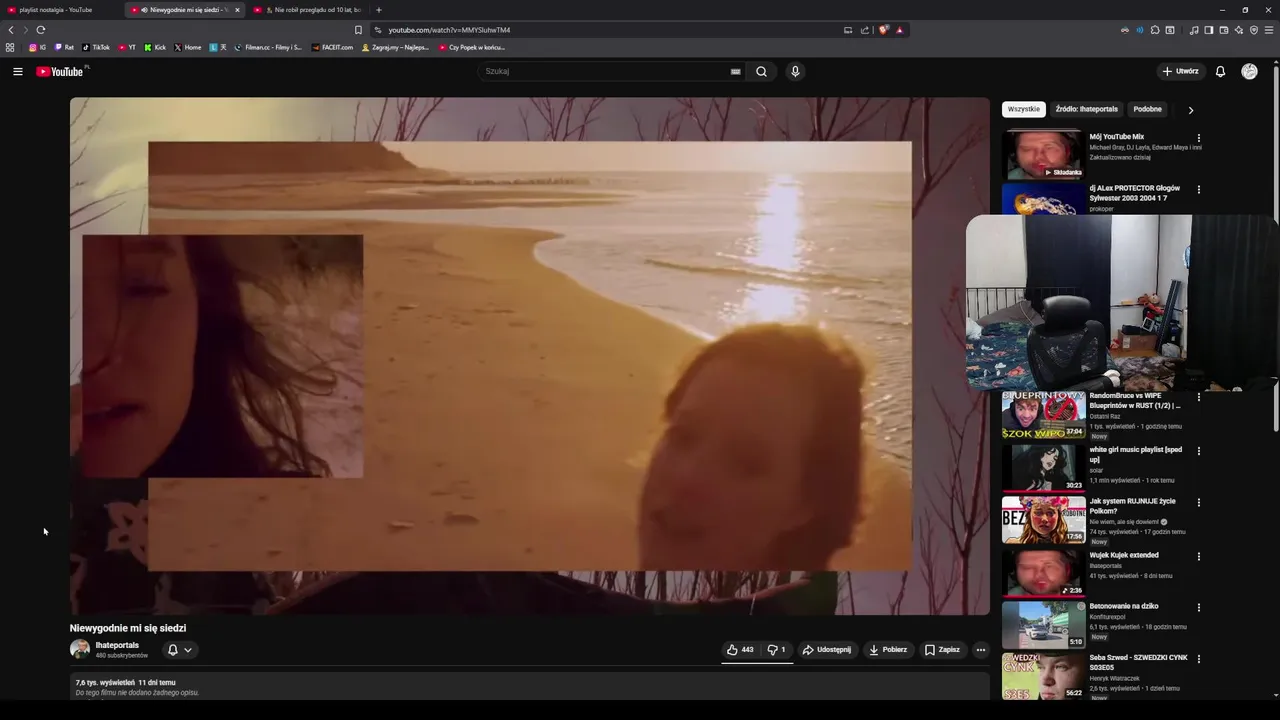Image resolution: width=1280 pixels, height=720 pixels.
Task: Click the main video player to pause
Action: point(530,356)
